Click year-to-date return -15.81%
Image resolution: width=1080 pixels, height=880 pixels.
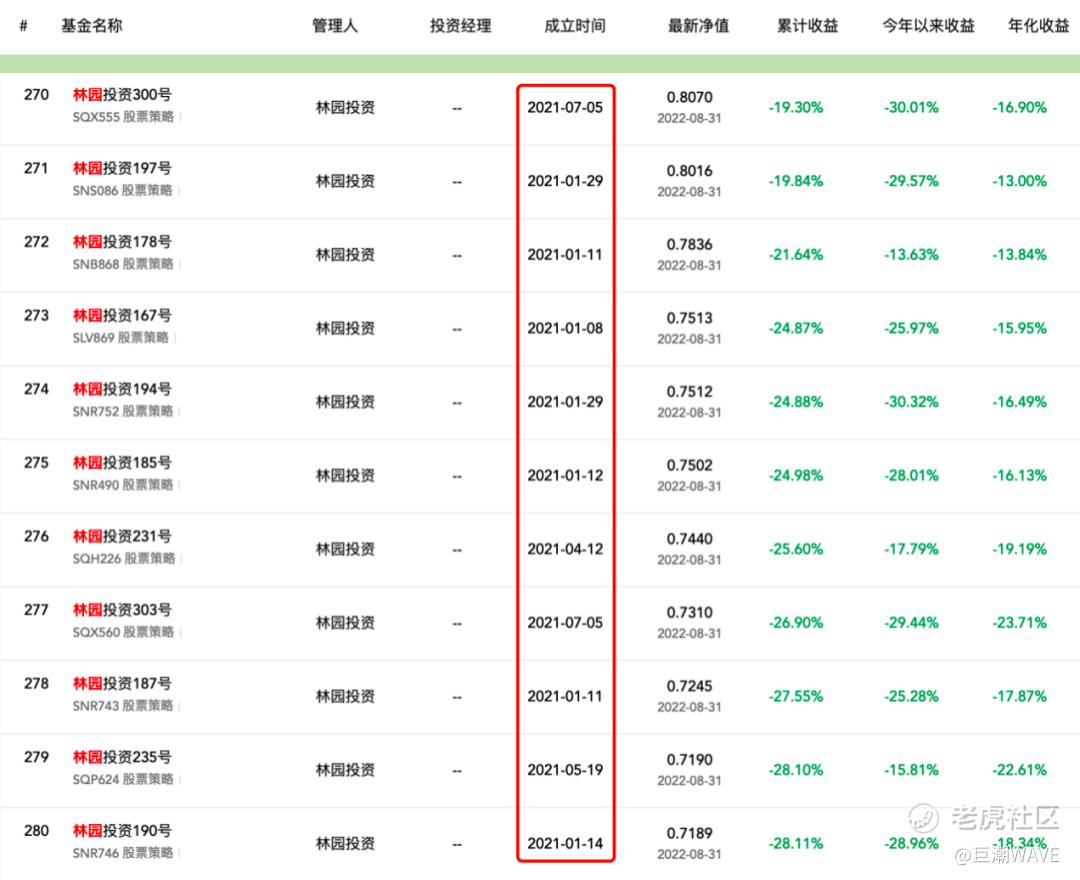point(911,771)
